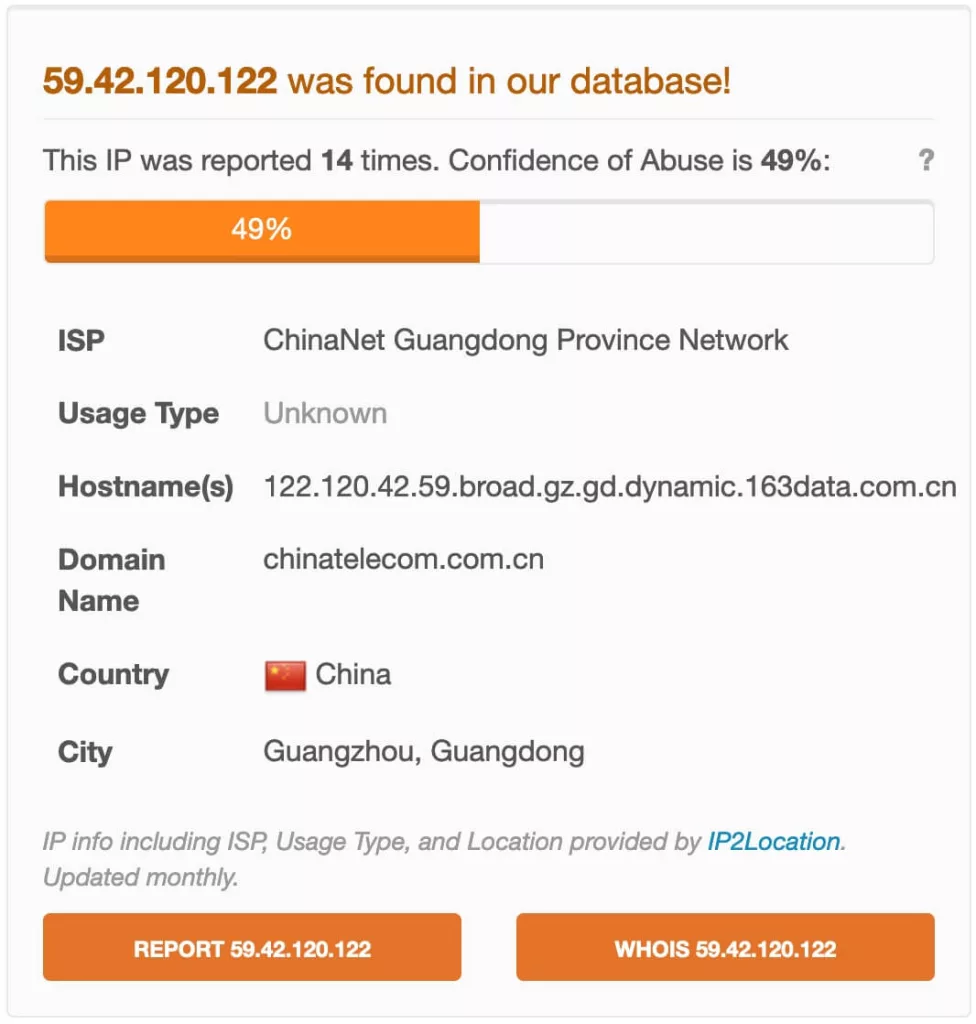Click the Unknown usage type value
Image resolution: width=976 pixels, height=1024 pixels.
(325, 413)
